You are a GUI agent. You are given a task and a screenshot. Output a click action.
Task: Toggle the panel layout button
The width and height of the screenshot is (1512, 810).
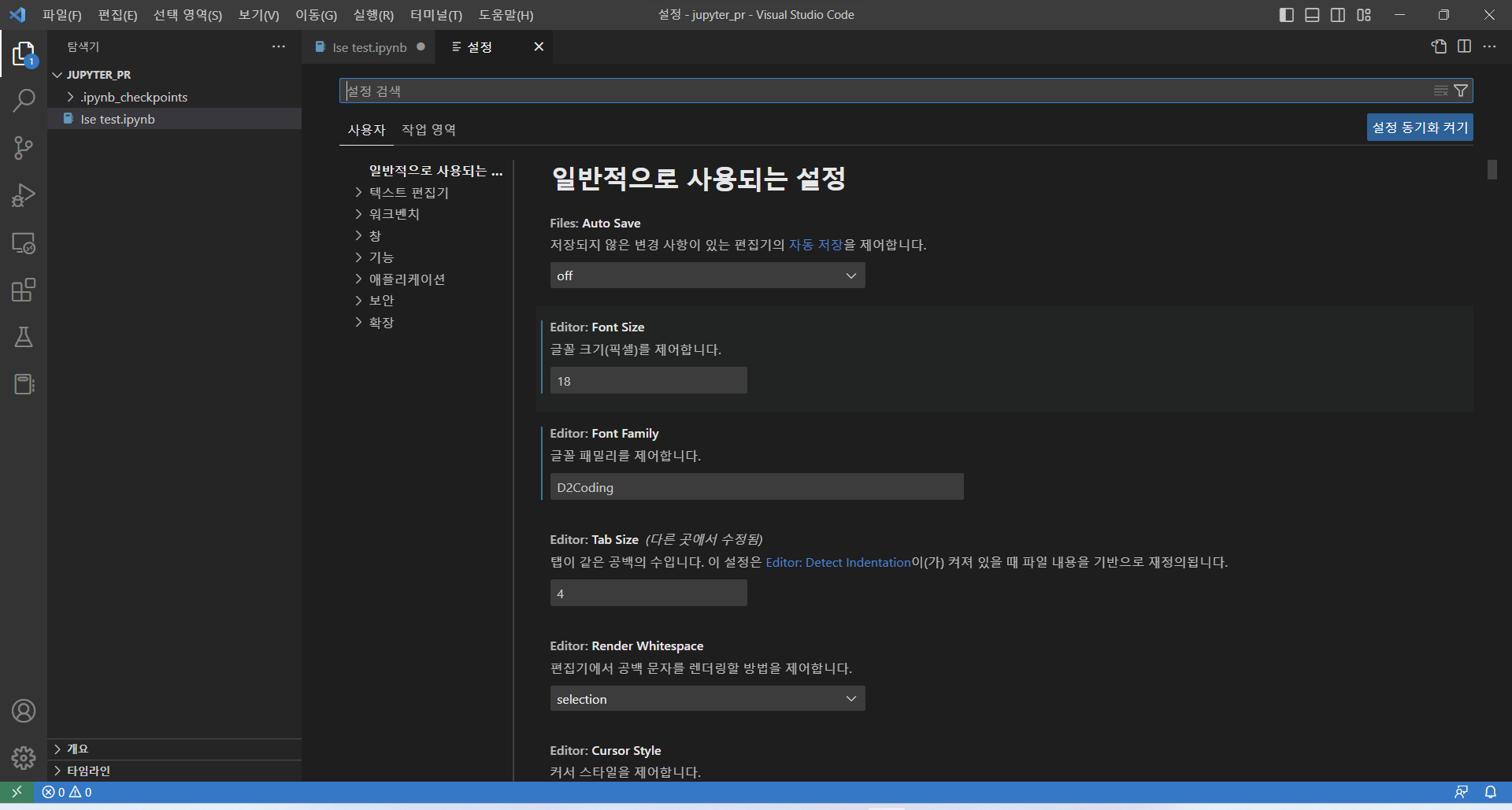(1312, 15)
